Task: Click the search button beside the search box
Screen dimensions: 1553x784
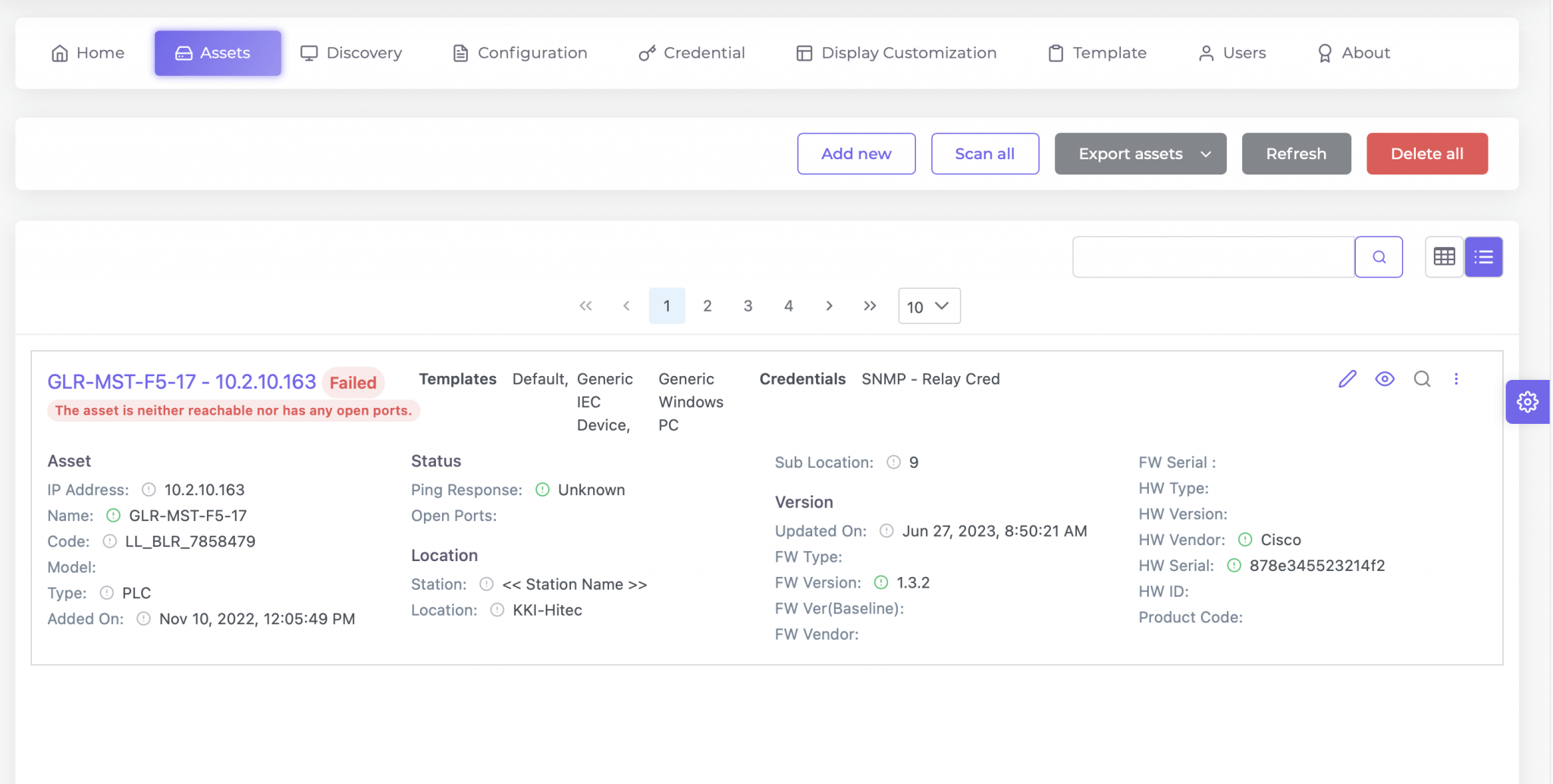Action: pyautogui.click(x=1379, y=257)
